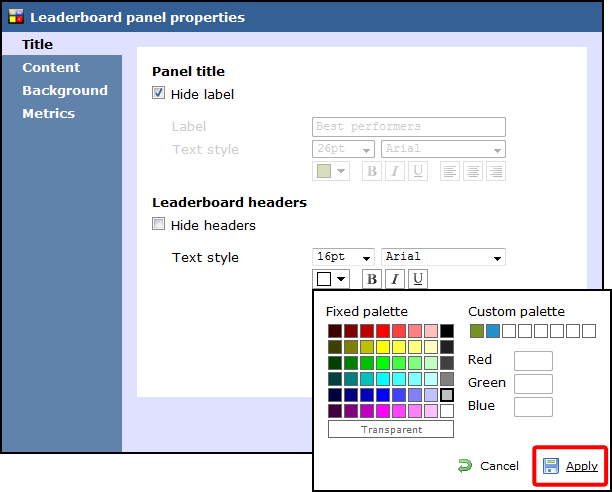Click the Transparent button in palette
The image size is (612, 492).
point(390,430)
